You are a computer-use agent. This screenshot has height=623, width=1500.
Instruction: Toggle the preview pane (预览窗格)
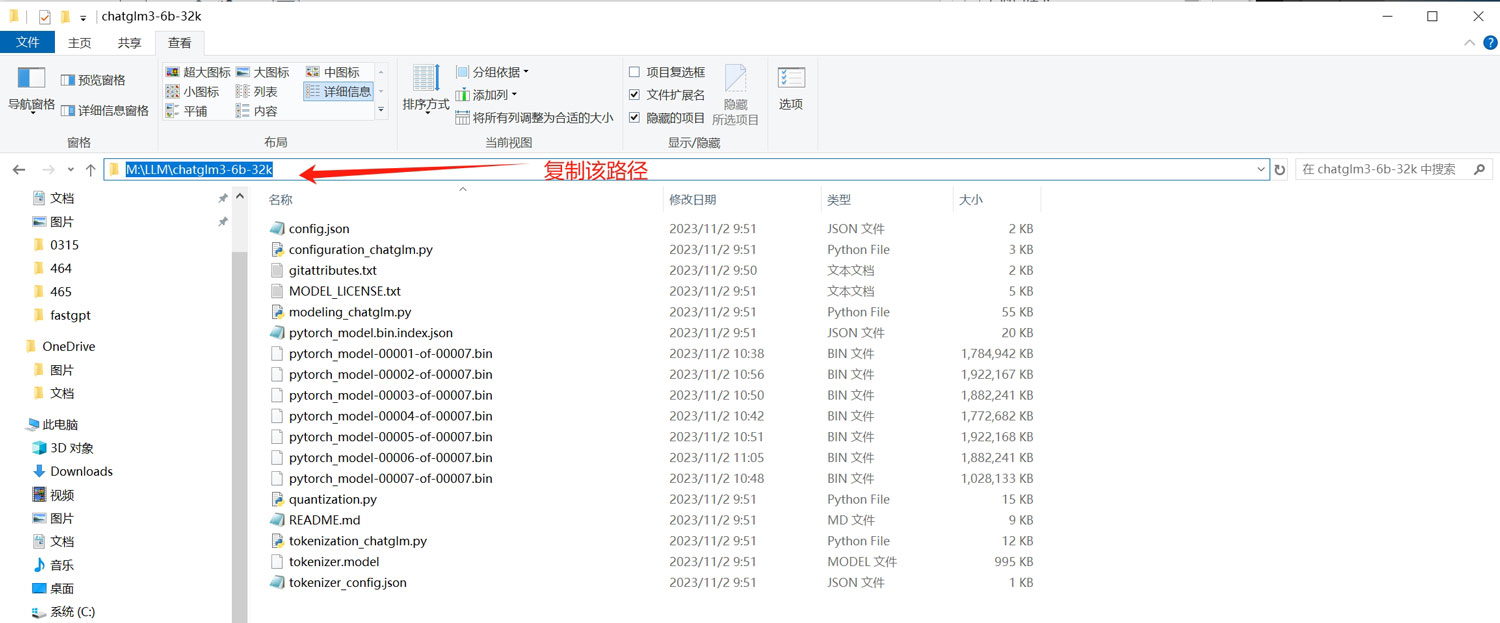[93, 80]
